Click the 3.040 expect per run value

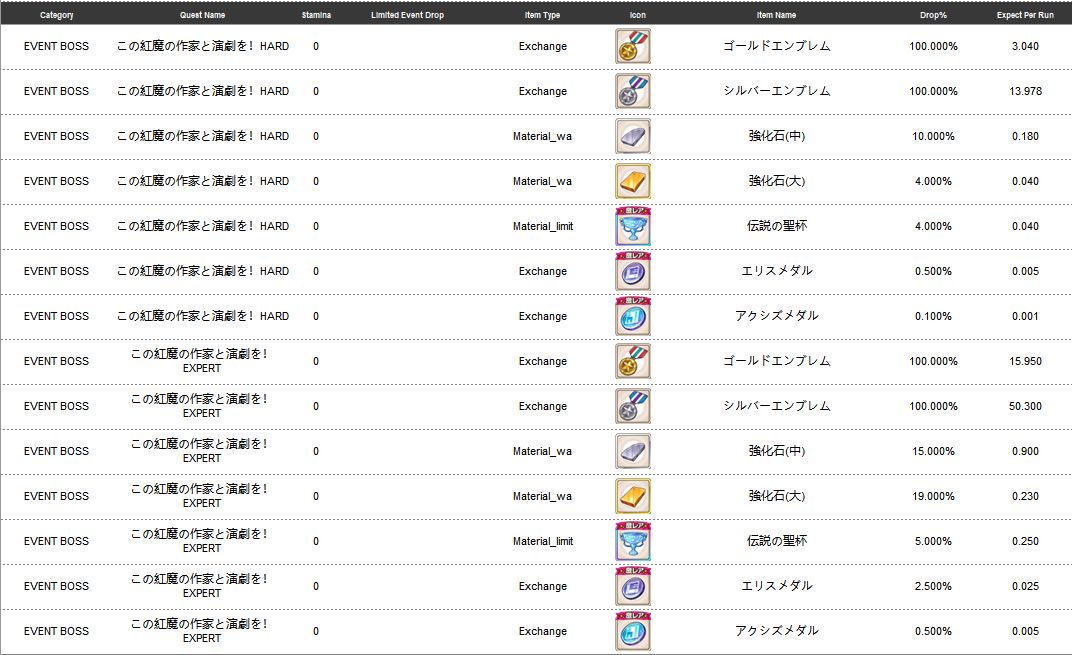pos(1025,46)
